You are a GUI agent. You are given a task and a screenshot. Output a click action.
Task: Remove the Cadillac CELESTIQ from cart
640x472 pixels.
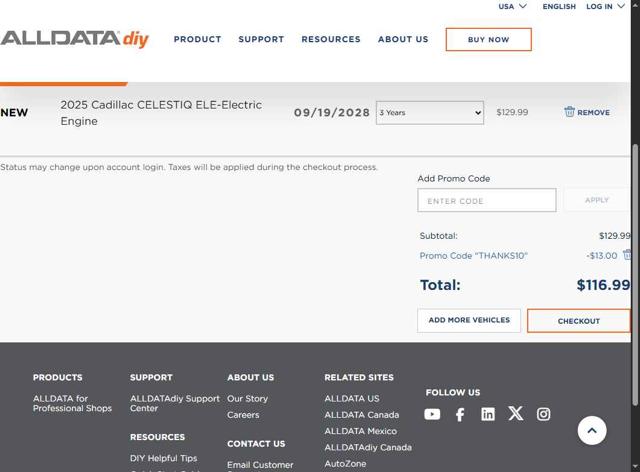(x=587, y=112)
